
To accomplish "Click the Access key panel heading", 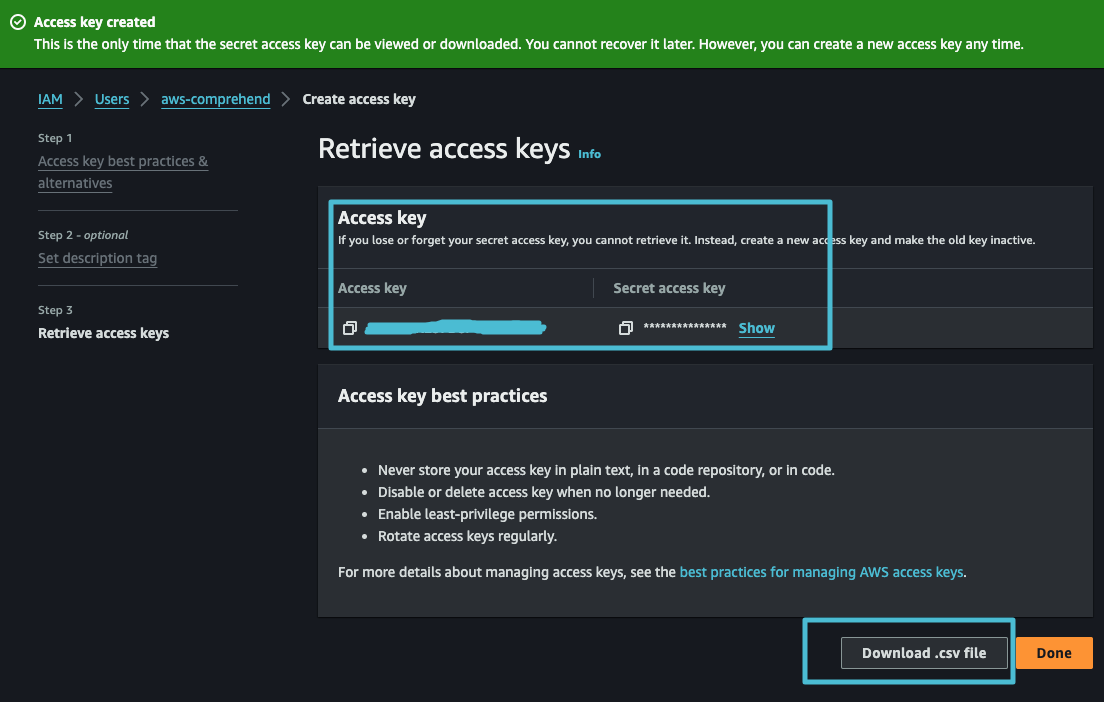I will [x=382, y=217].
